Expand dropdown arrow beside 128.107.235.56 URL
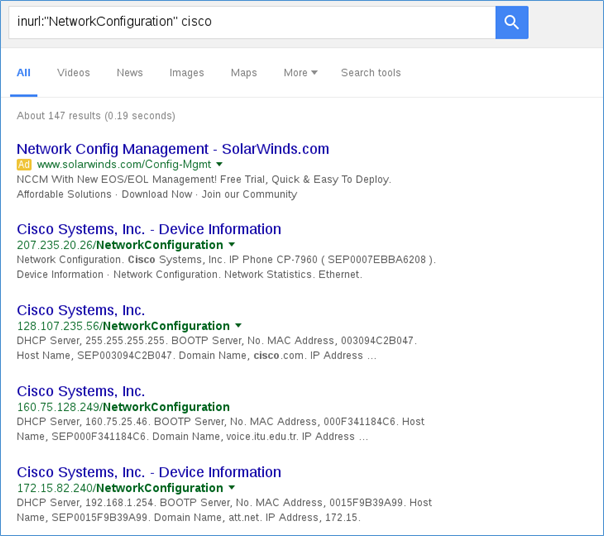The image size is (604, 536). pyautogui.click(x=239, y=326)
